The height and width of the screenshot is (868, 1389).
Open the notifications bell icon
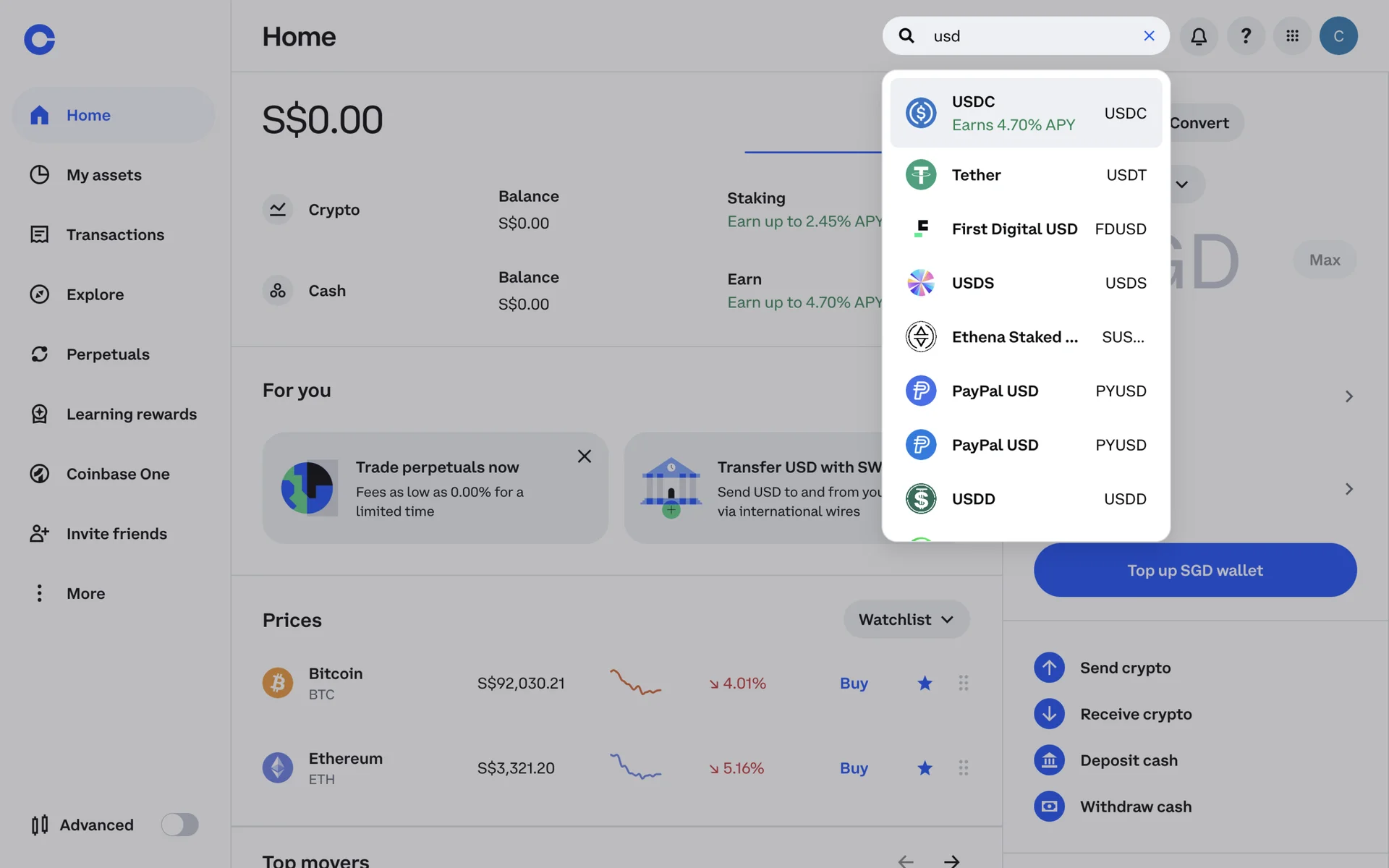(1199, 36)
